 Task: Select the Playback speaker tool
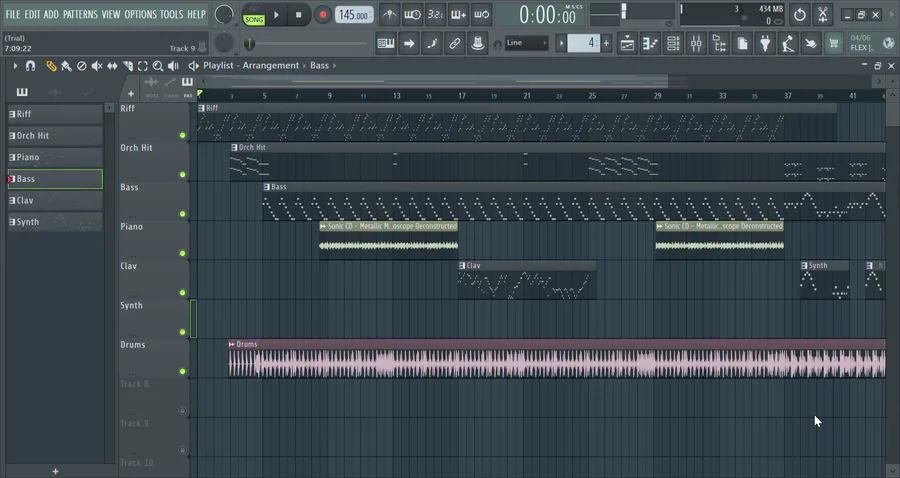(x=173, y=66)
